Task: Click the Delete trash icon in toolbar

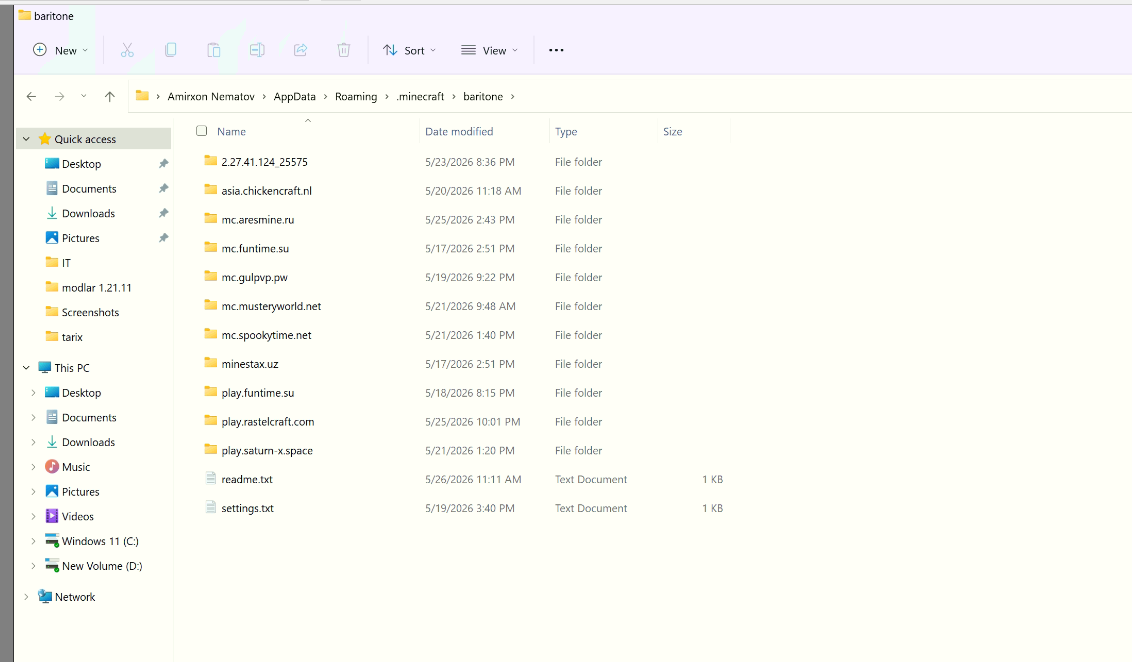Action: [344, 50]
